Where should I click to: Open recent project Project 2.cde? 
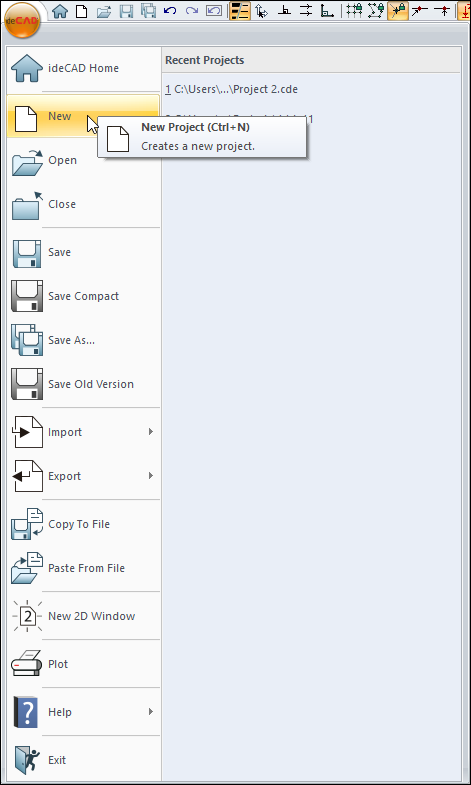click(232, 89)
